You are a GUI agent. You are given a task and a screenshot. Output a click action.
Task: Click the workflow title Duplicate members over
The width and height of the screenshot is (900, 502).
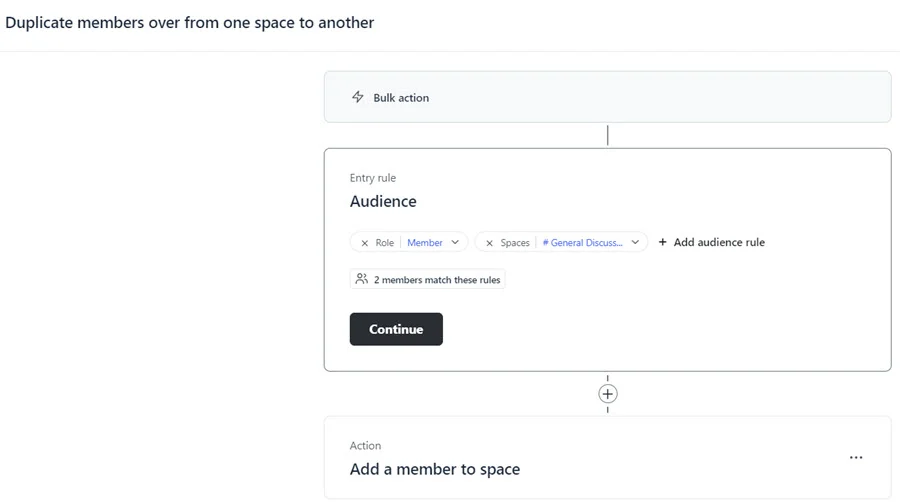pos(190,22)
